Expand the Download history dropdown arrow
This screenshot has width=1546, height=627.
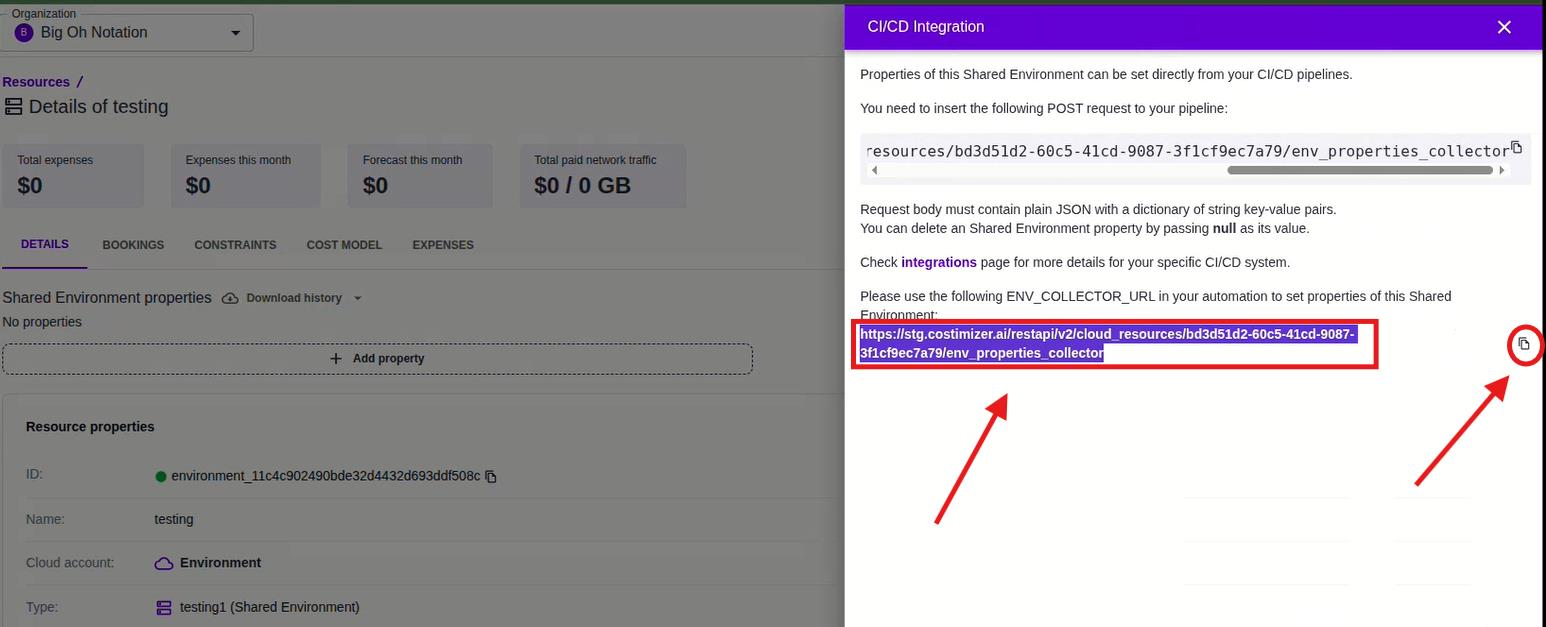358,298
